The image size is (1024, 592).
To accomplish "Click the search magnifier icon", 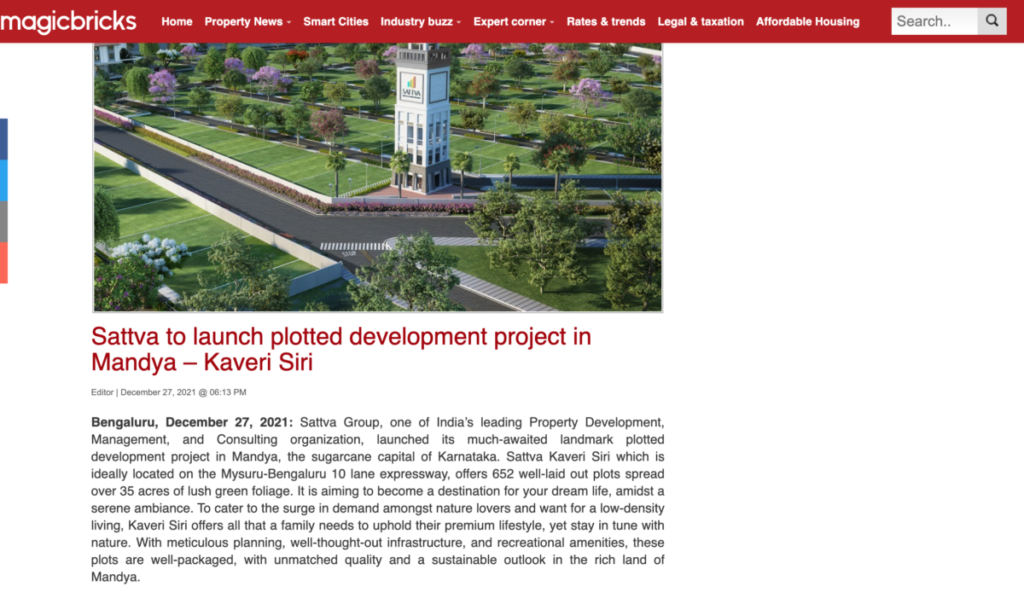I will pyautogui.click(x=991, y=21).
